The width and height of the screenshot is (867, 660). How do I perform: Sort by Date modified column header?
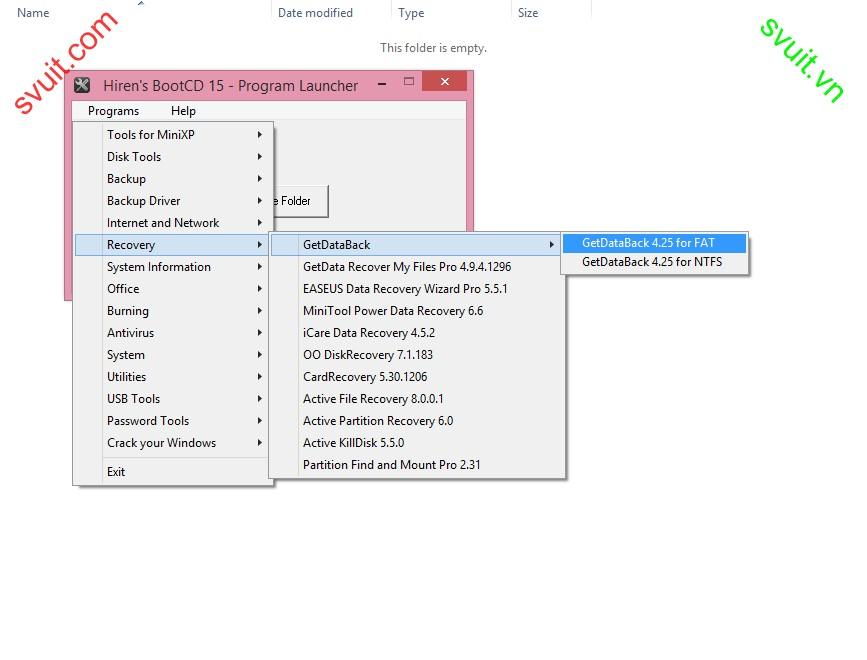(x=315, y=13)
